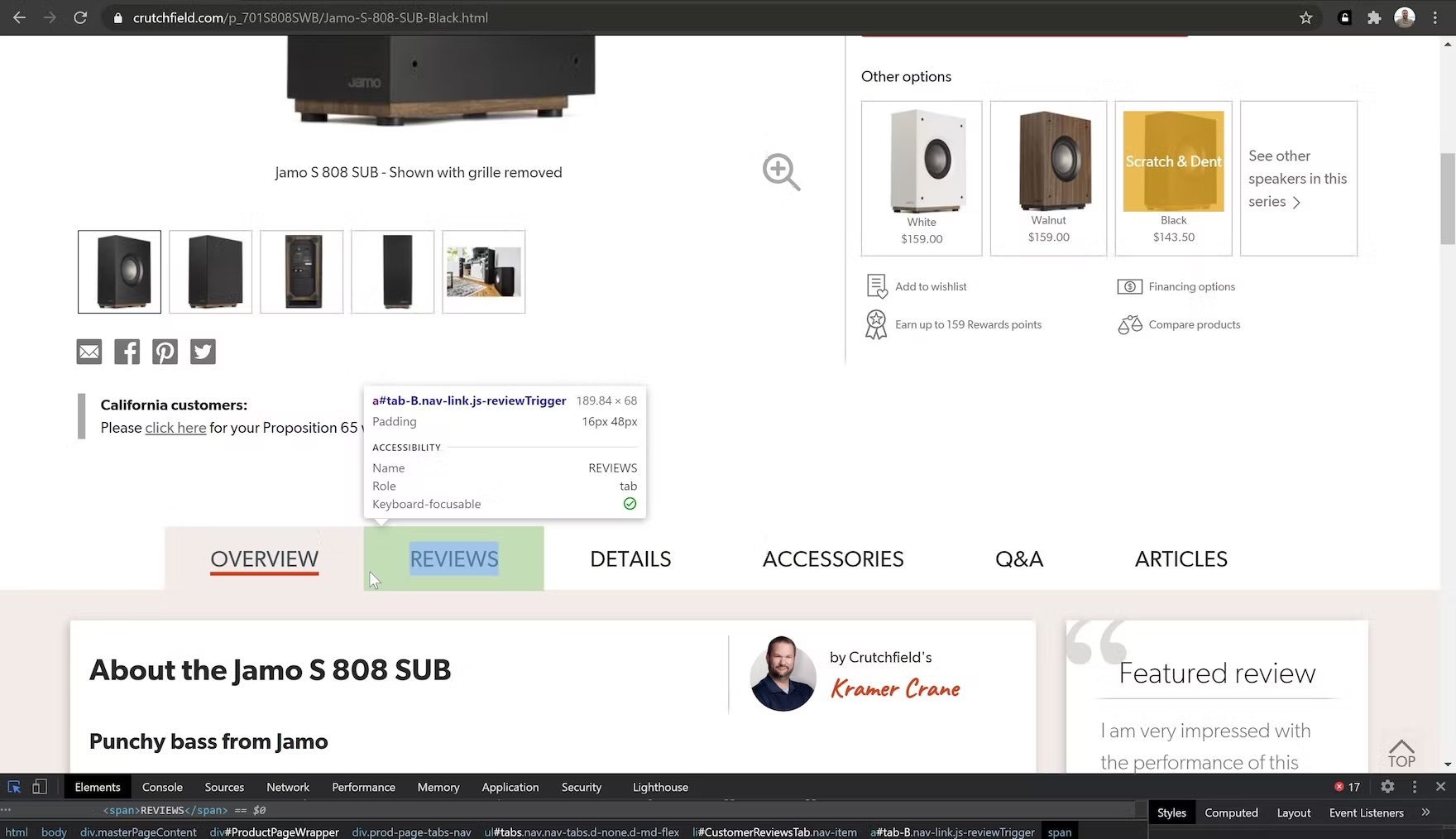Share product via Pinterest icon
This screenshot has width=1456, height=839.
[165, 352]
